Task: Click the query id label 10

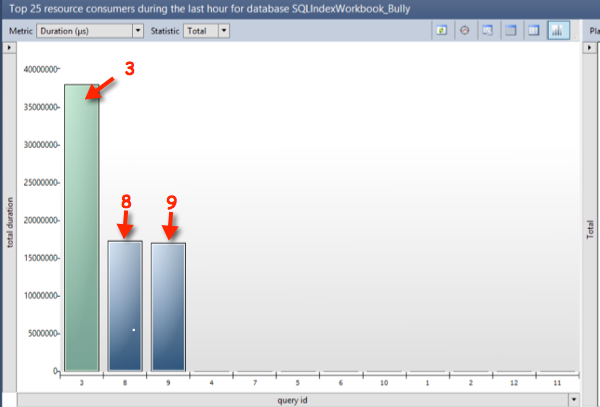Action: 384,383
